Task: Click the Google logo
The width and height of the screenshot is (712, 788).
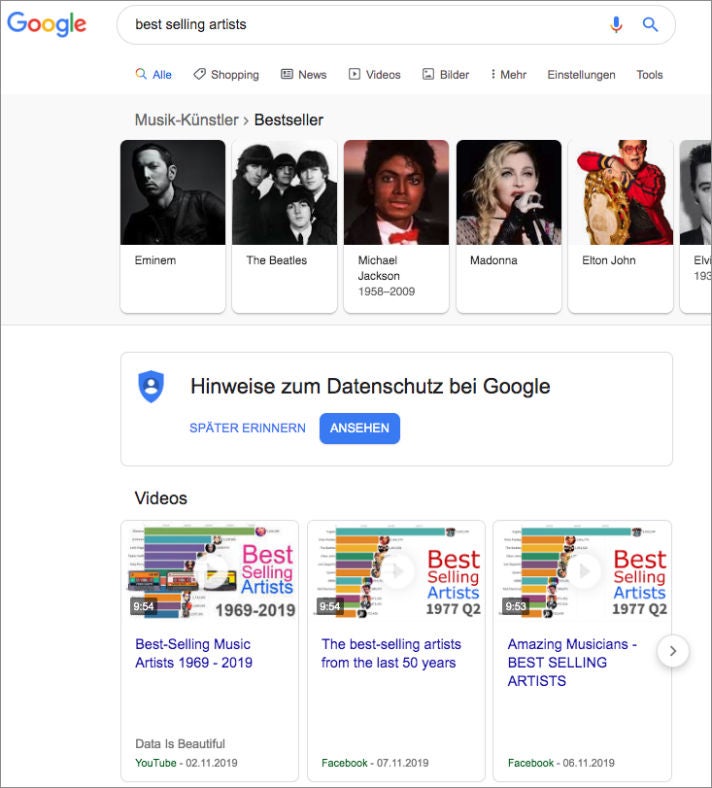Action: pyautogui.click(x=47, y=24)
